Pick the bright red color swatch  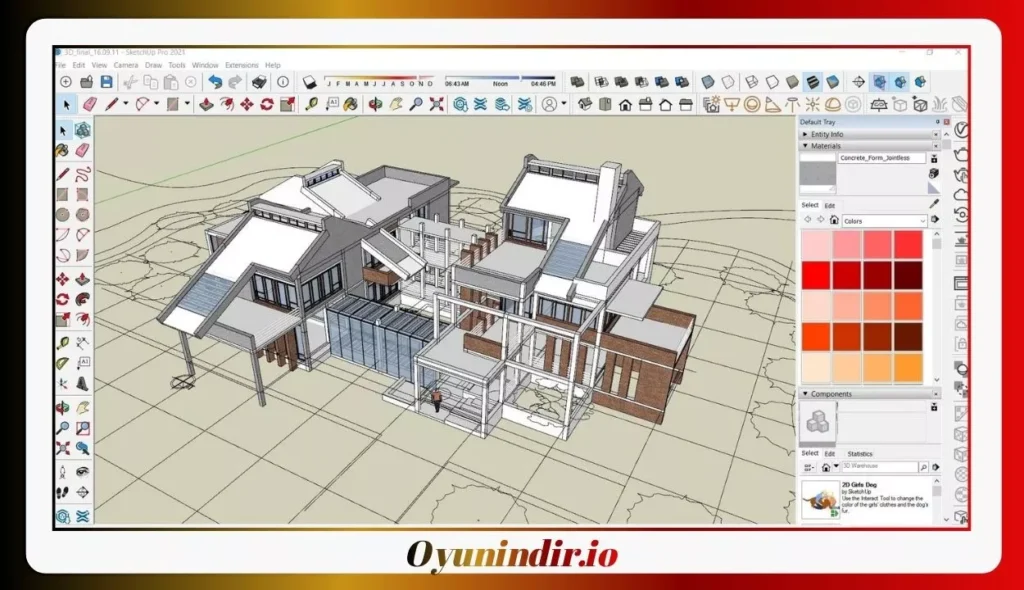816,275
